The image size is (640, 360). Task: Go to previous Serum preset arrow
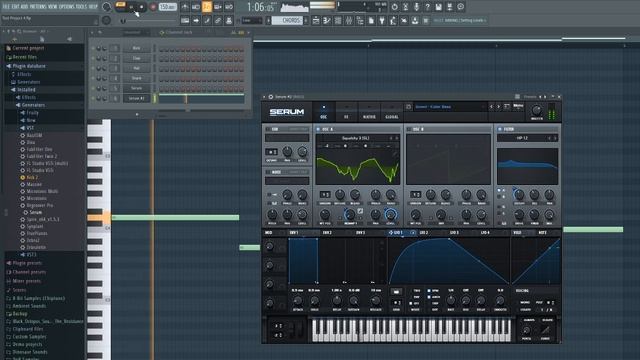[491, 107]
